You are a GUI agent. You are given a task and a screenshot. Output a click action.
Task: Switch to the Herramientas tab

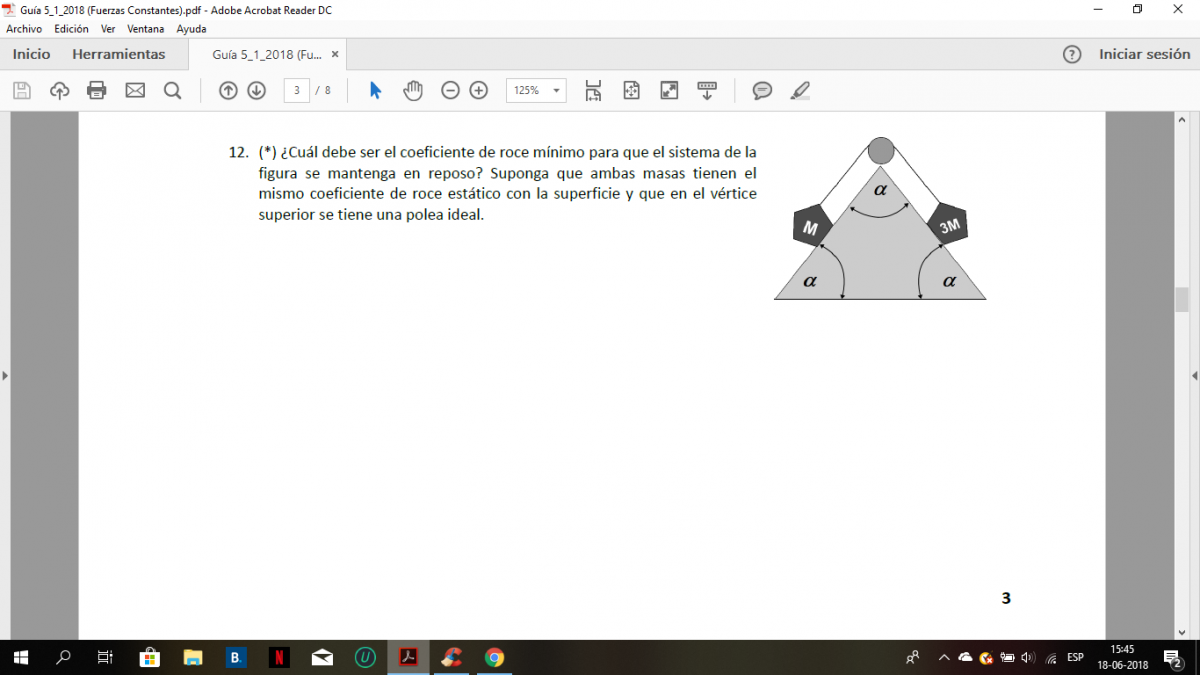(119, 54)
